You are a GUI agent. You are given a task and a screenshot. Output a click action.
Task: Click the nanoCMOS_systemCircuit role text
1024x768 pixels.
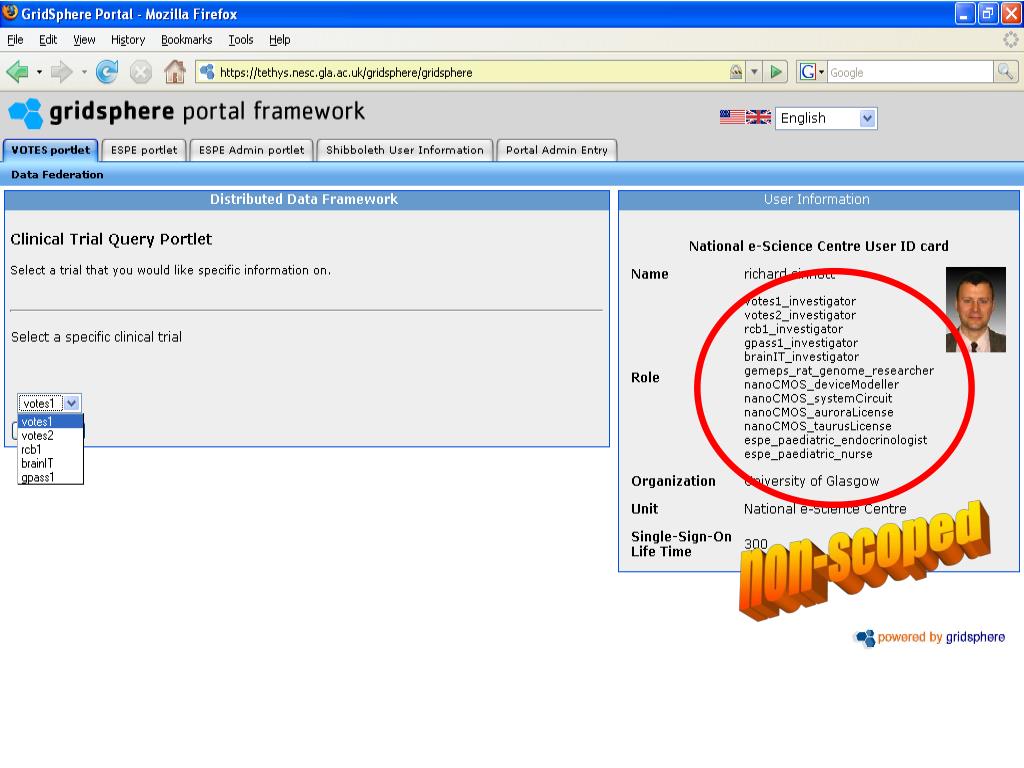click(818, 398)
